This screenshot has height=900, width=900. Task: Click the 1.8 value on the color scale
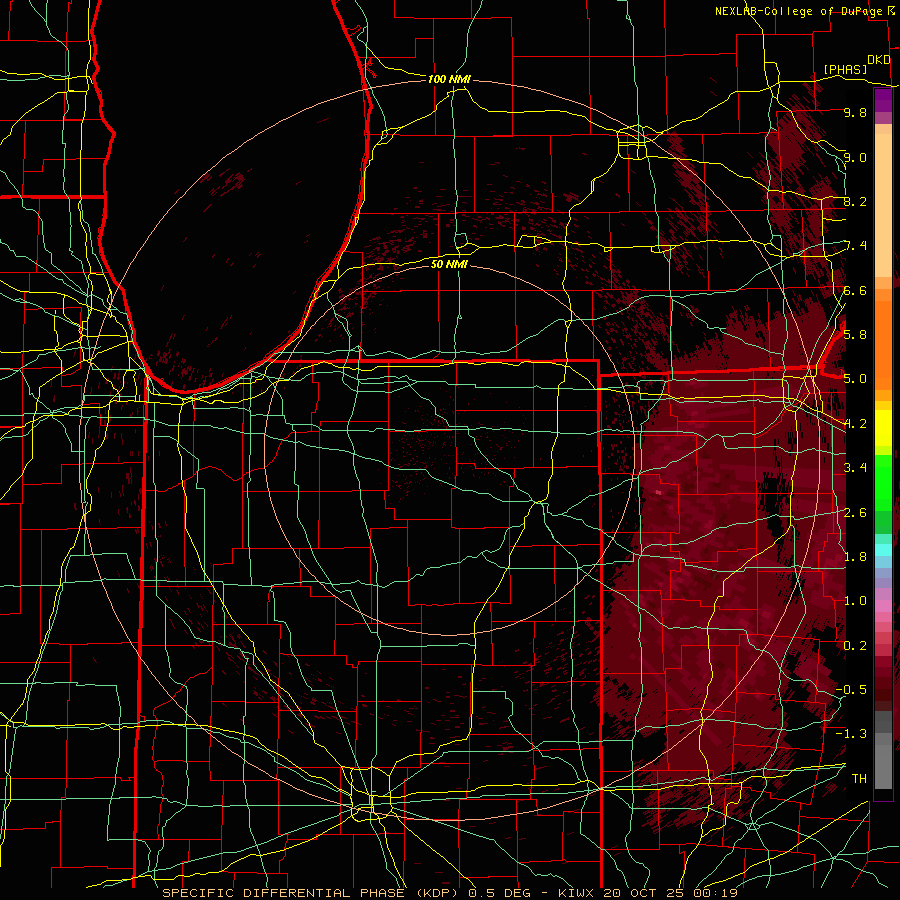point(855,557)
